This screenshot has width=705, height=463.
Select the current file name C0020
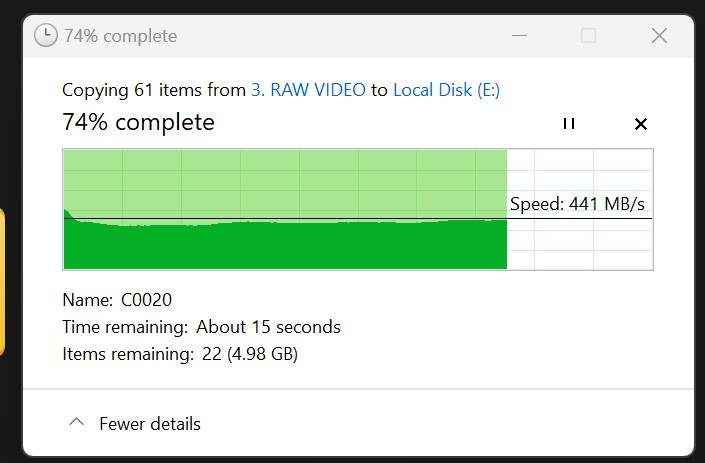click(147, 300)
